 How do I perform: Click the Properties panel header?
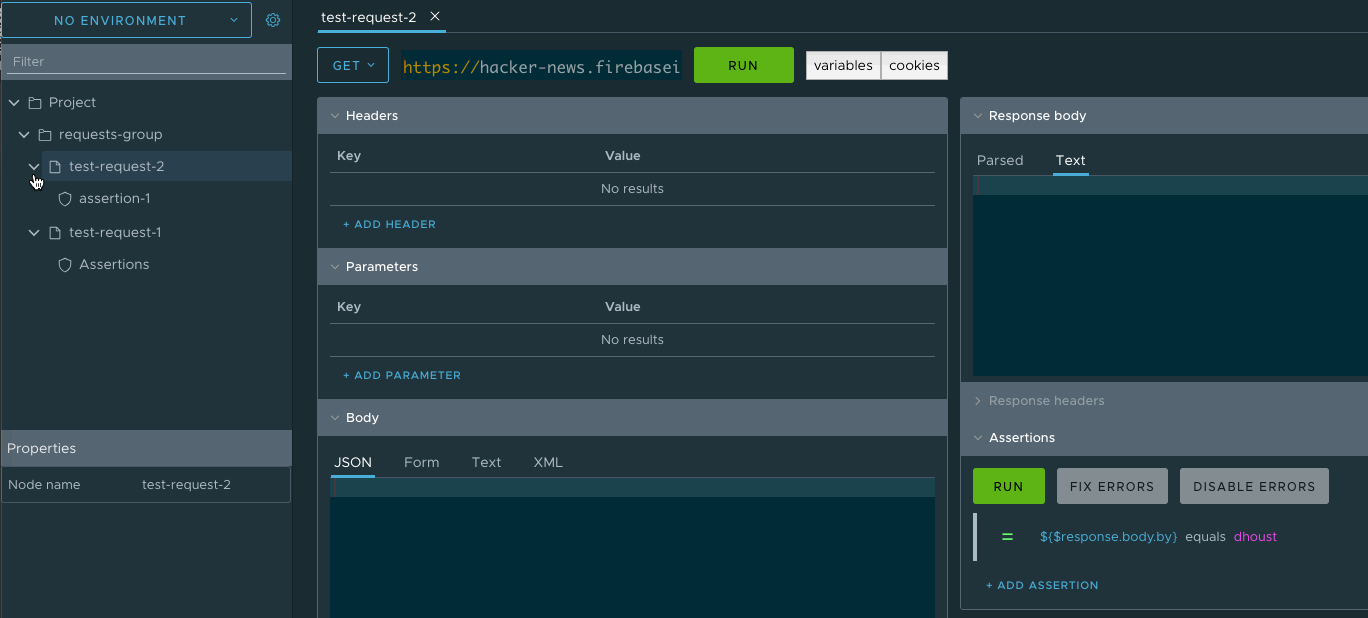tap(146, 449)
